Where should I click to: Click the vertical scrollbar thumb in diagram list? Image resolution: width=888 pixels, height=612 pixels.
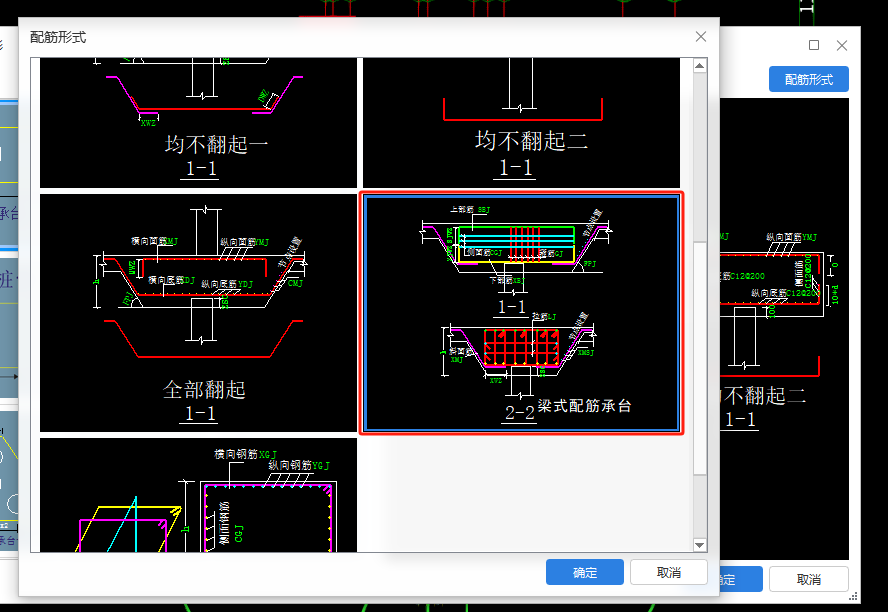[x=699, y=358]
